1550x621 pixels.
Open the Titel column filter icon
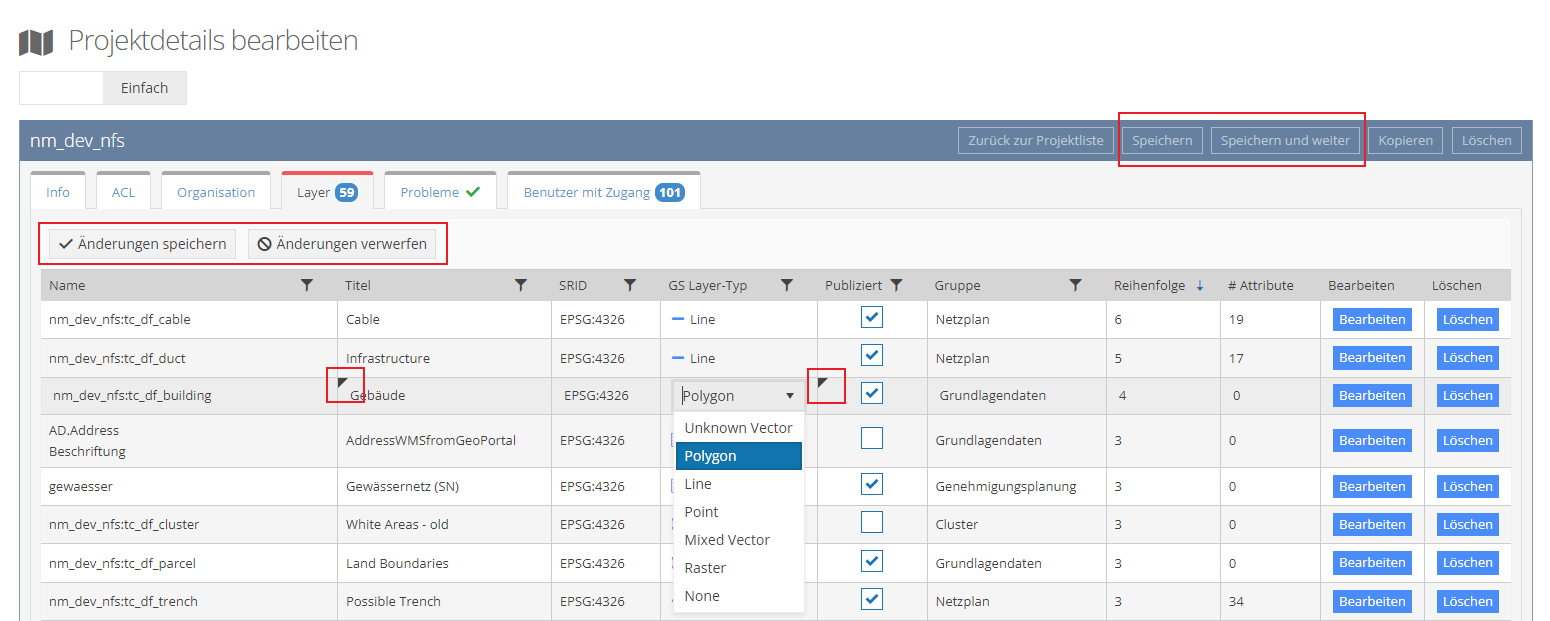coord(520,285)
